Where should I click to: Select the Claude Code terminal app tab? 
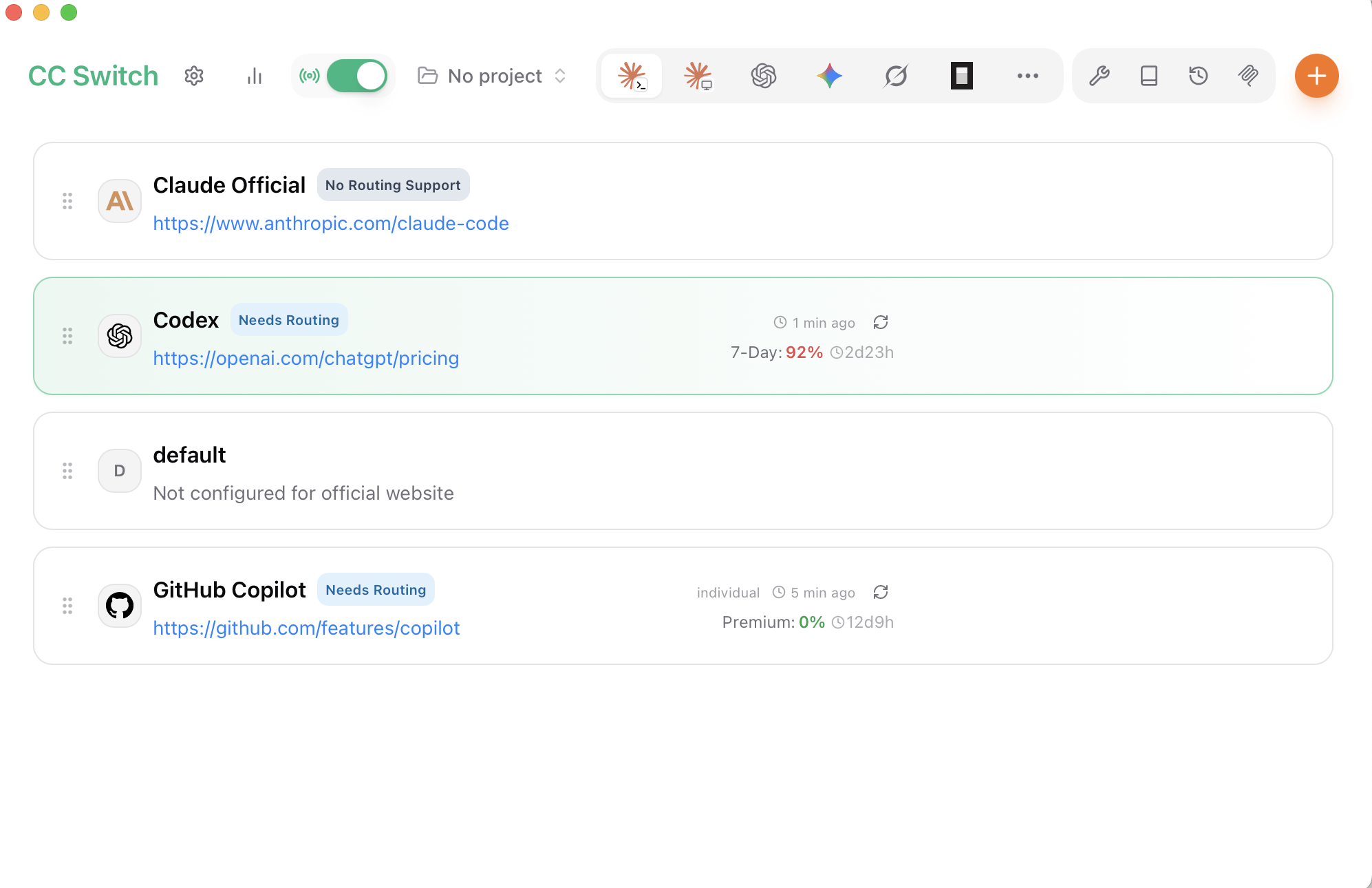(632, 76)
